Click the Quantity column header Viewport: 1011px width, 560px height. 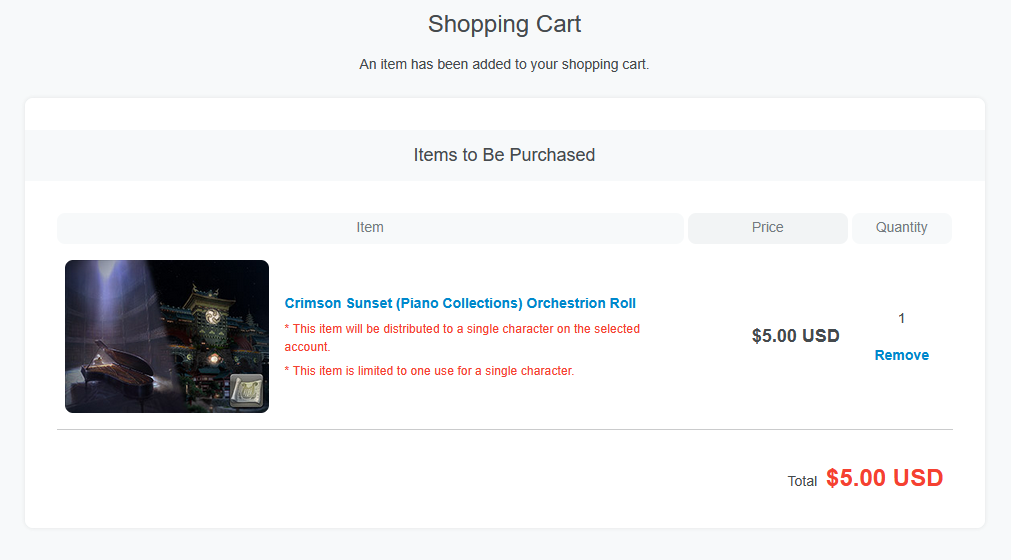[901, 228]
